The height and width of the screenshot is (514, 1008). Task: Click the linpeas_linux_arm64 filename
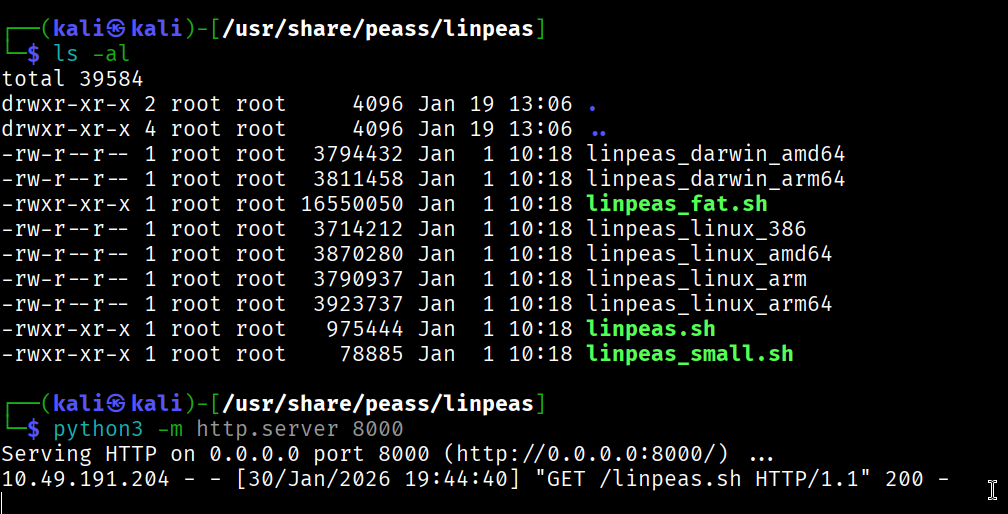coord(709,304)
